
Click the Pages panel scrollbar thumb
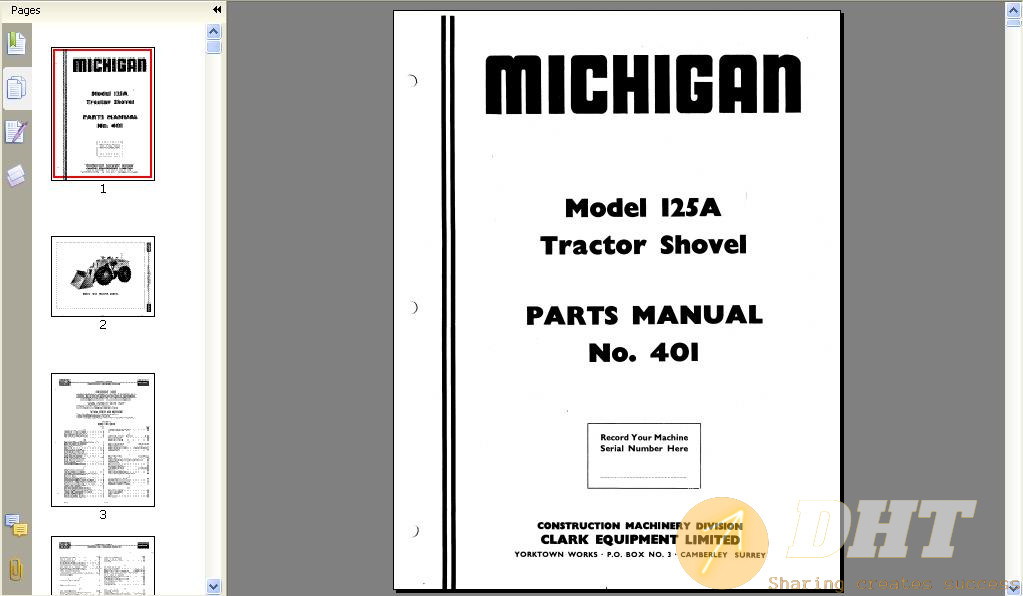(213, 47)
